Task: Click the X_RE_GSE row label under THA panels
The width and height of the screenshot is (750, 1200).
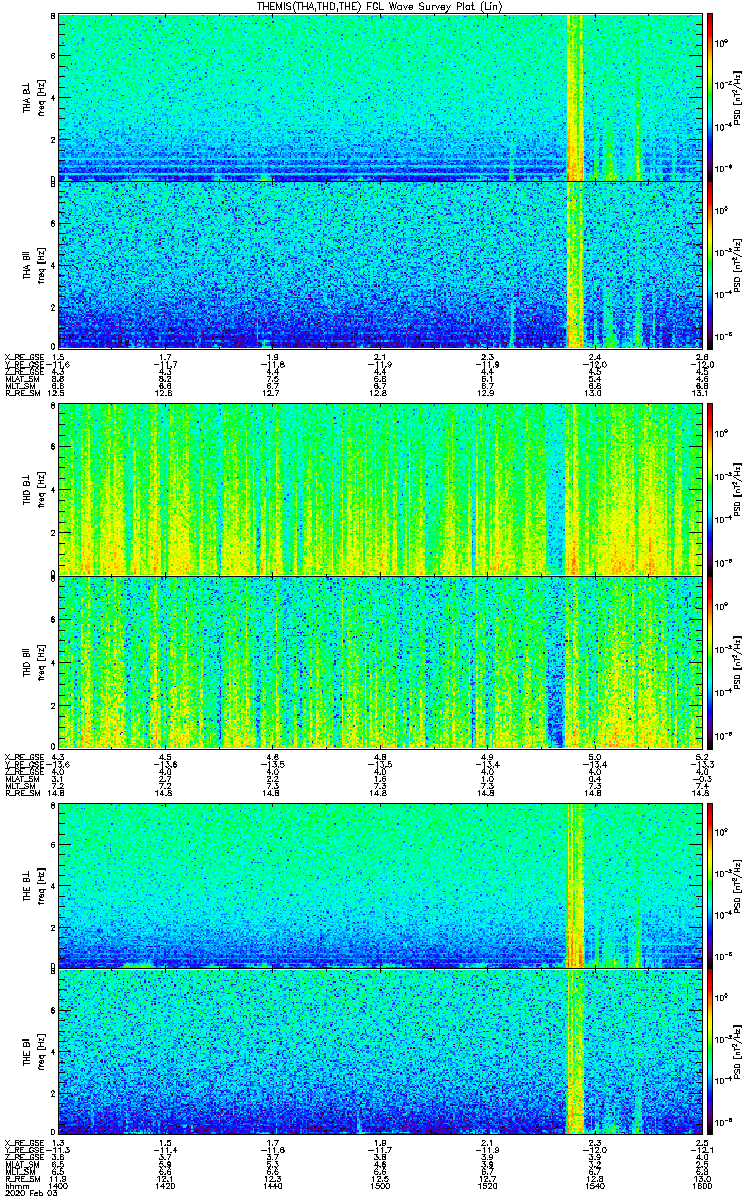Action: coord(22,357)
